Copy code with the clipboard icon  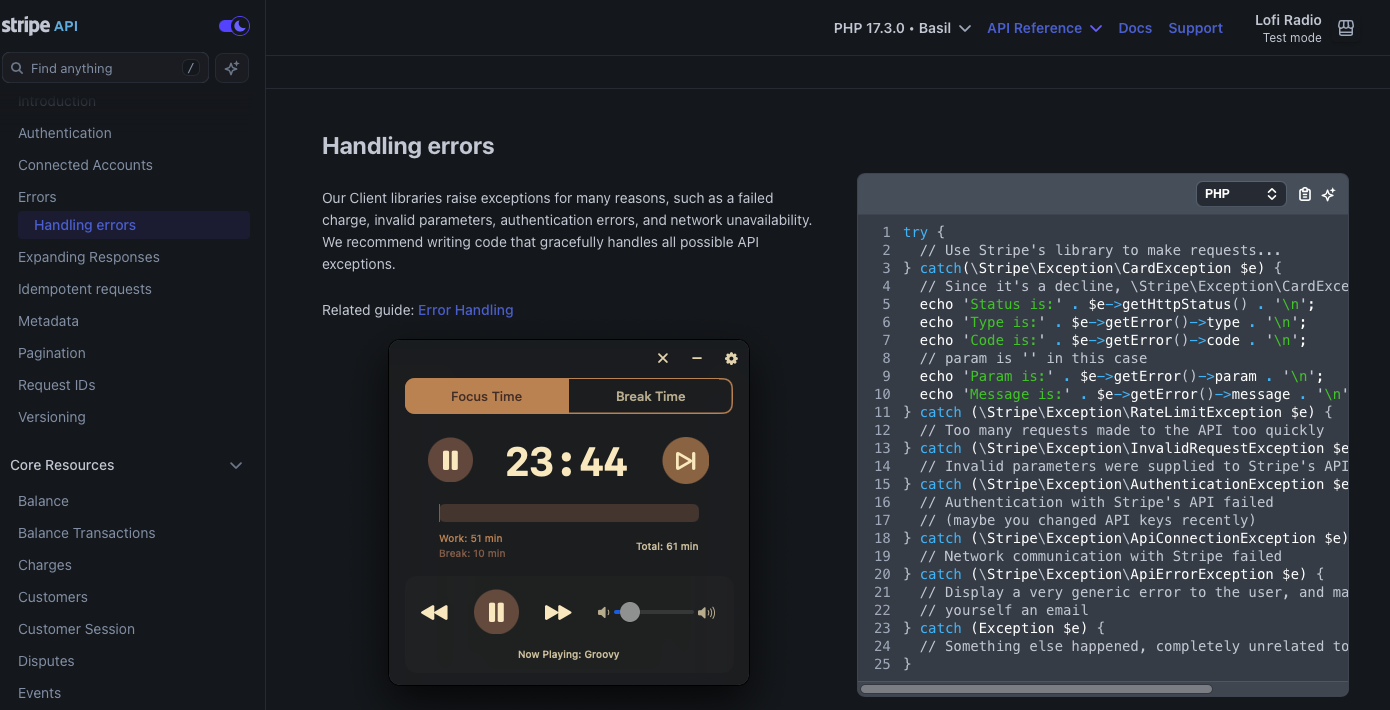click(1305, 194)
